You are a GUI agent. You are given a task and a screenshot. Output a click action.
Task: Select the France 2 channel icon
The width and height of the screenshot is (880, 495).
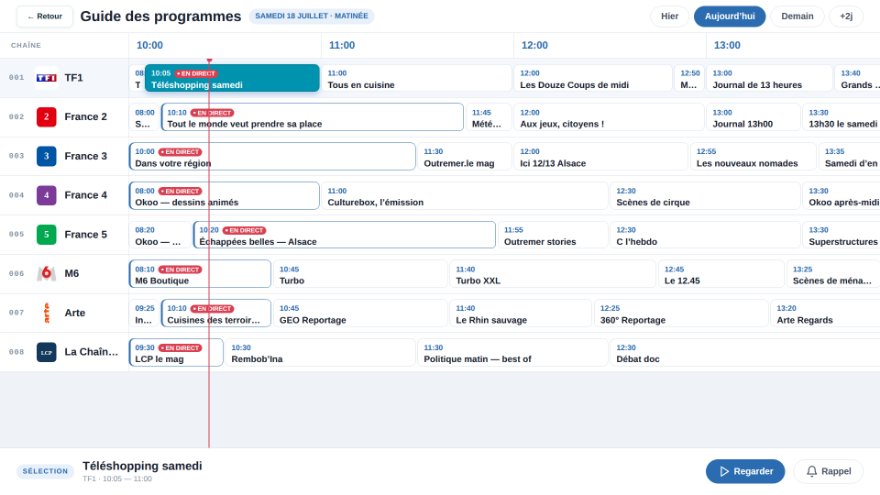coord(46,117)
